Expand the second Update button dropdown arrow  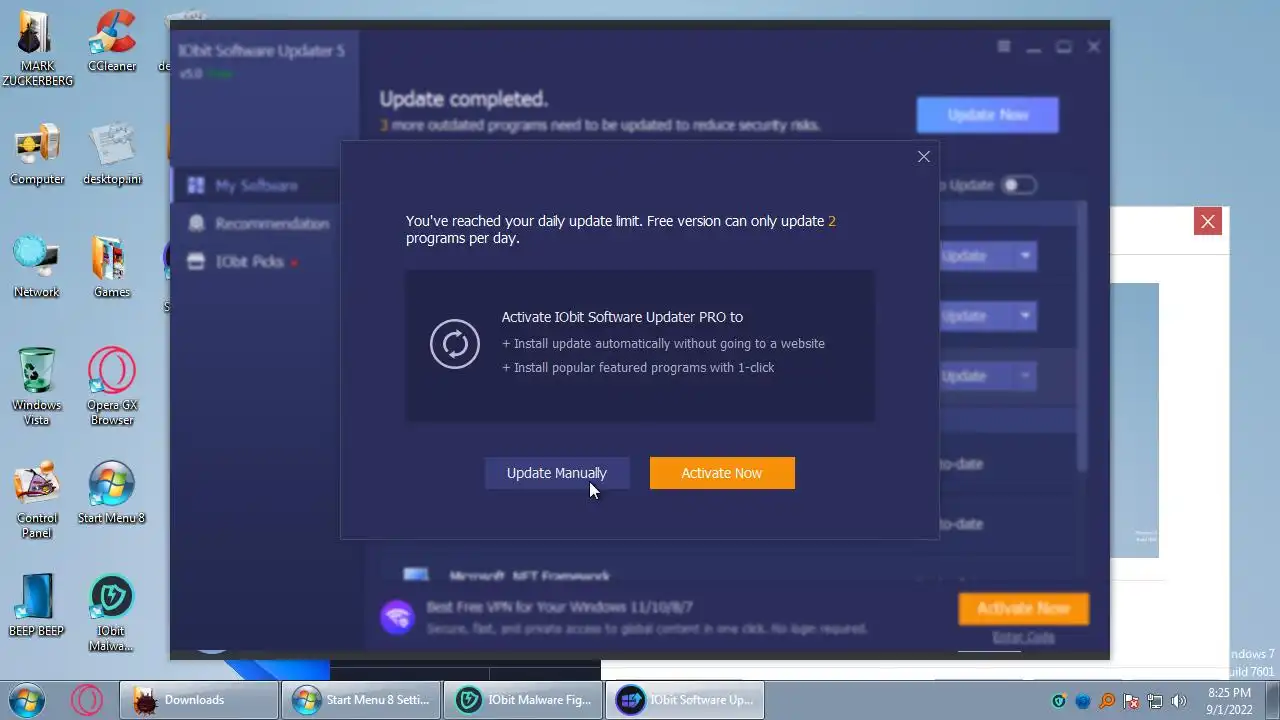click(x=1025, y=316)
